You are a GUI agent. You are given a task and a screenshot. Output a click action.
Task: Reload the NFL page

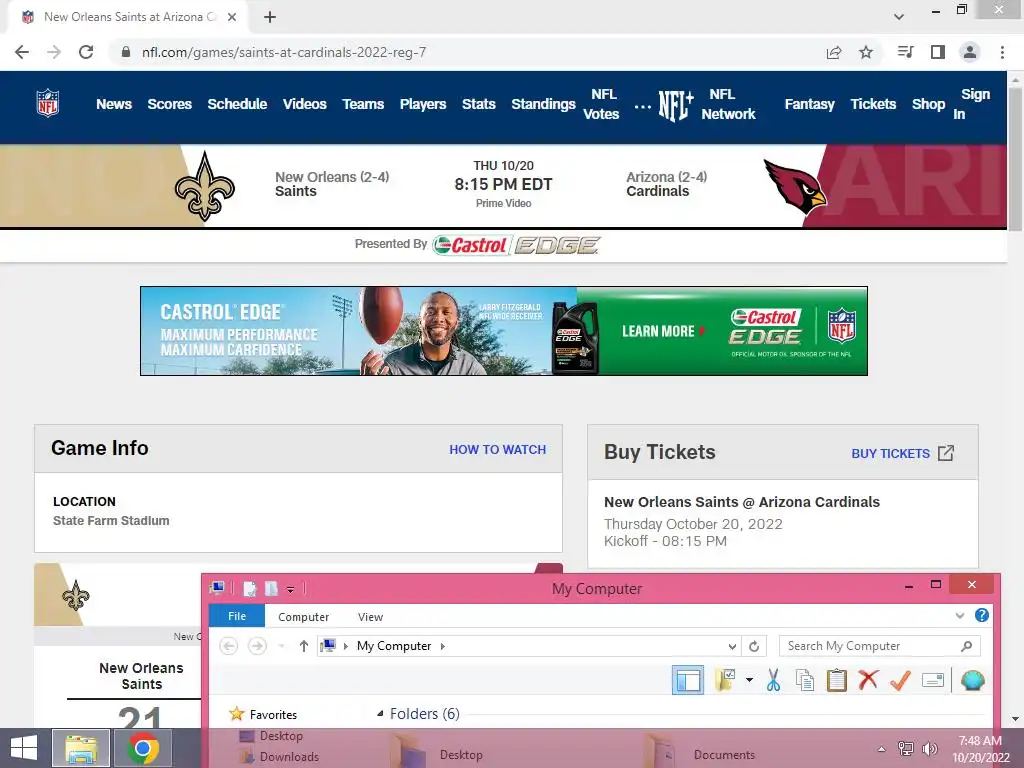[86, 52]
